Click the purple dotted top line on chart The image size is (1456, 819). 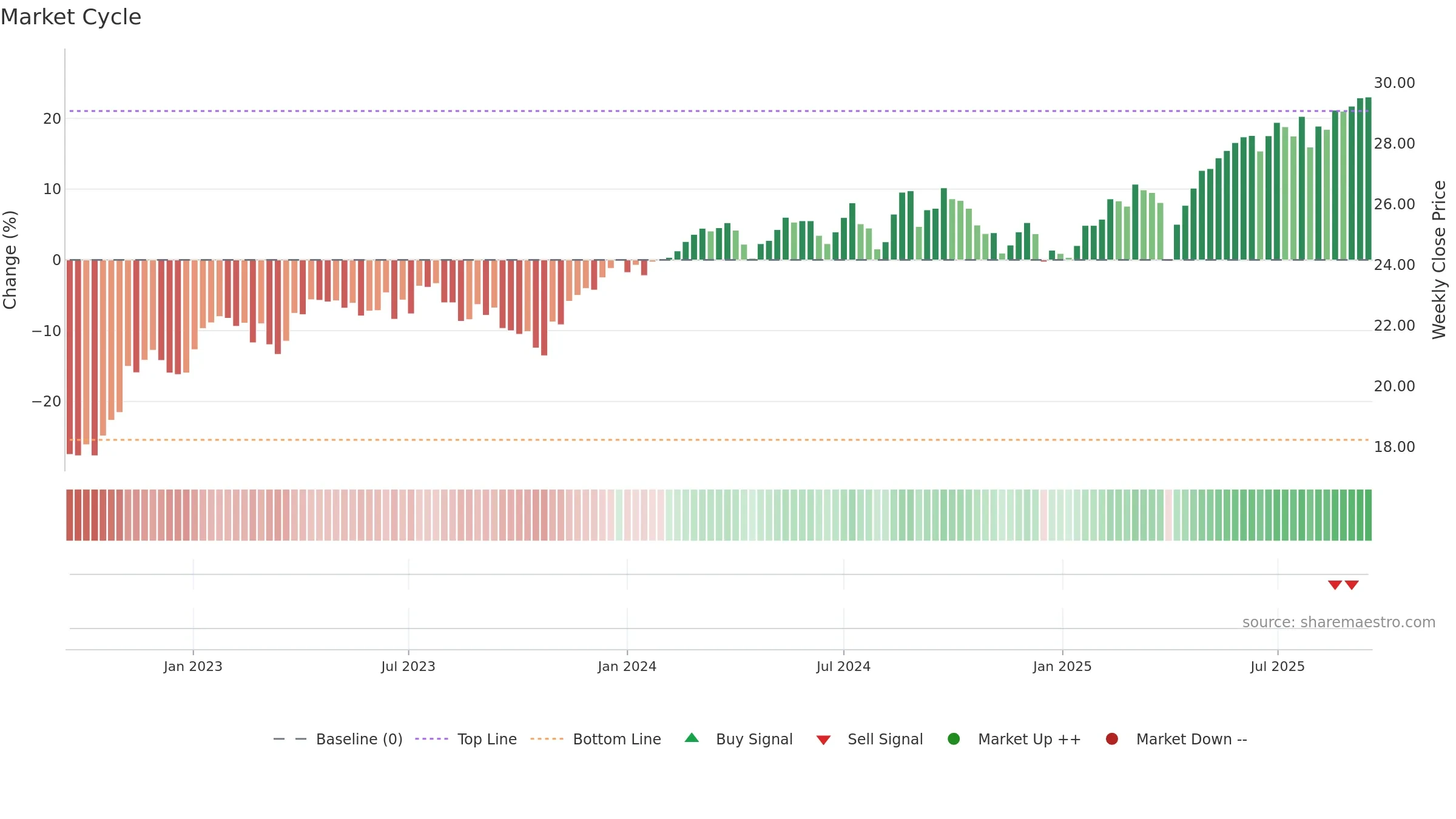(719, 111)
